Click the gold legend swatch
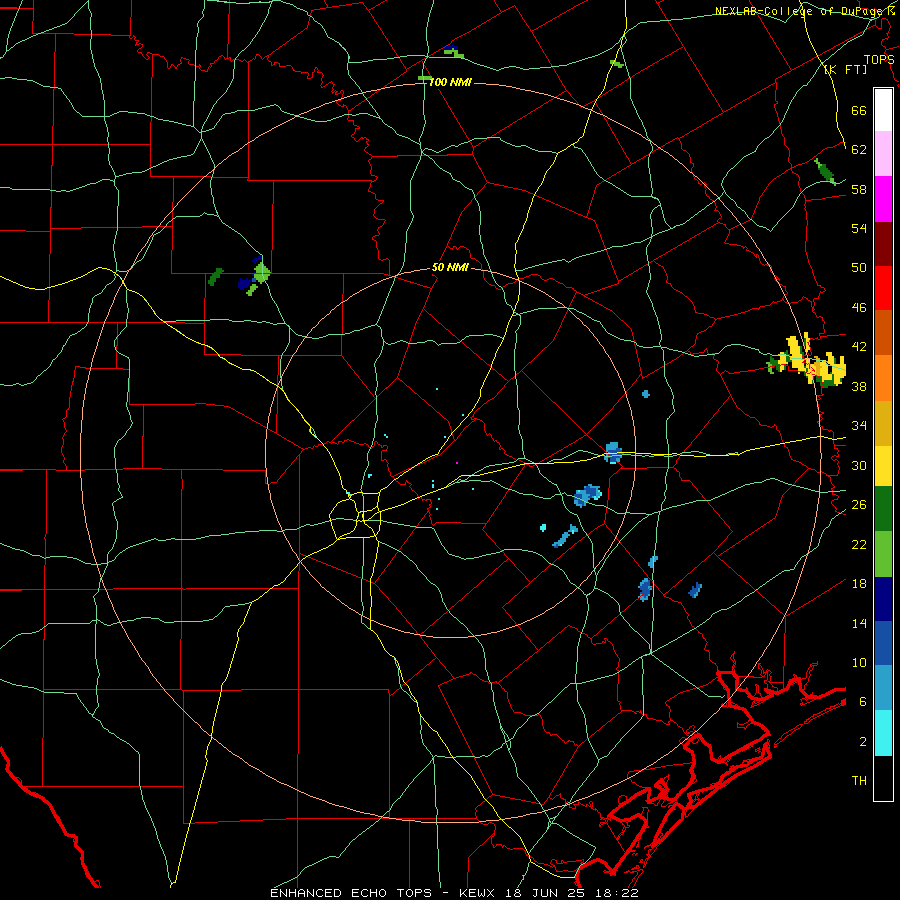900x900 pixels. pos(883,423)
